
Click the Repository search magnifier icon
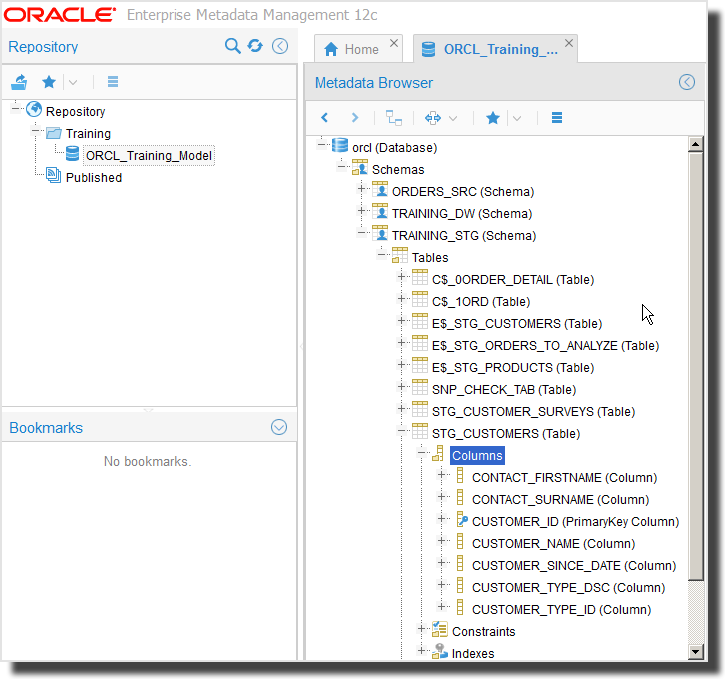coord(233,46)
